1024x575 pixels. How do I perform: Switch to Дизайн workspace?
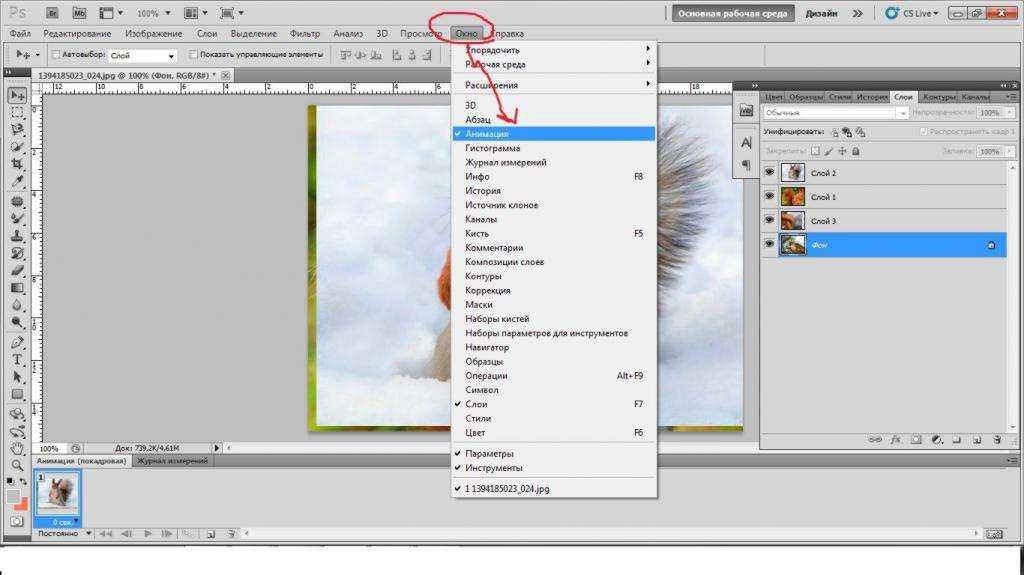(x=821, y=13)
